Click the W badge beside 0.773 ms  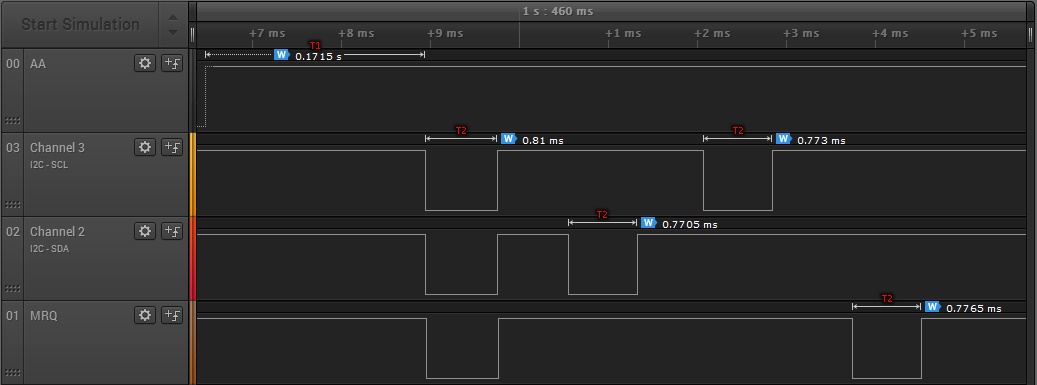[784, 138]
